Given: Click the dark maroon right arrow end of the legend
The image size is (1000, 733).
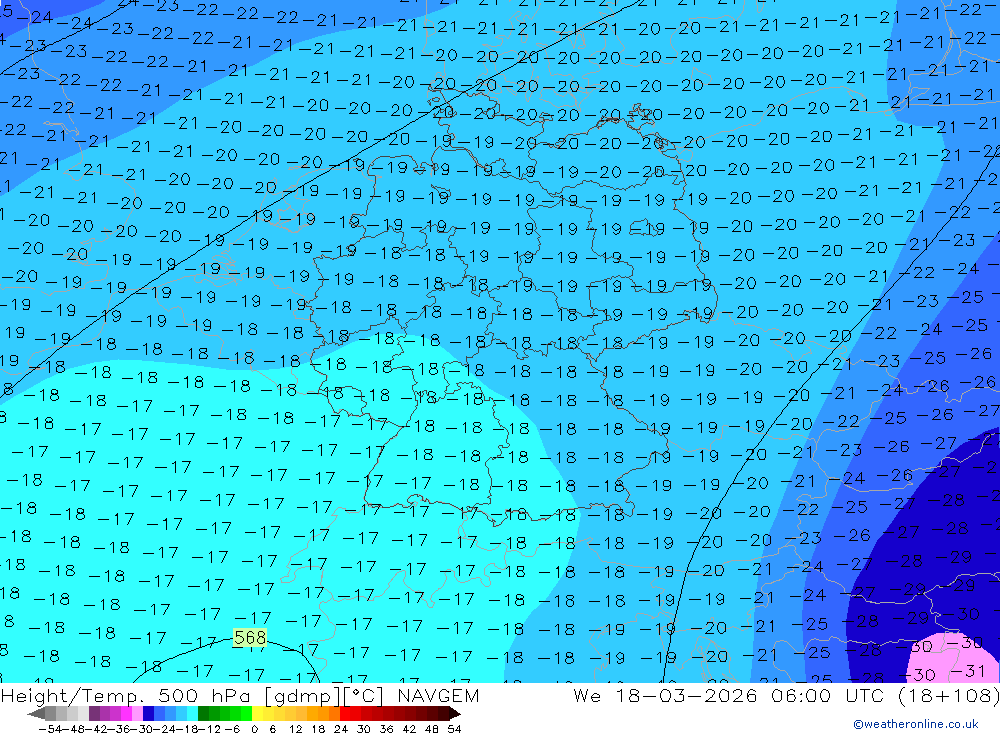Looking at the screenshot, I should (x=455, y=713).
